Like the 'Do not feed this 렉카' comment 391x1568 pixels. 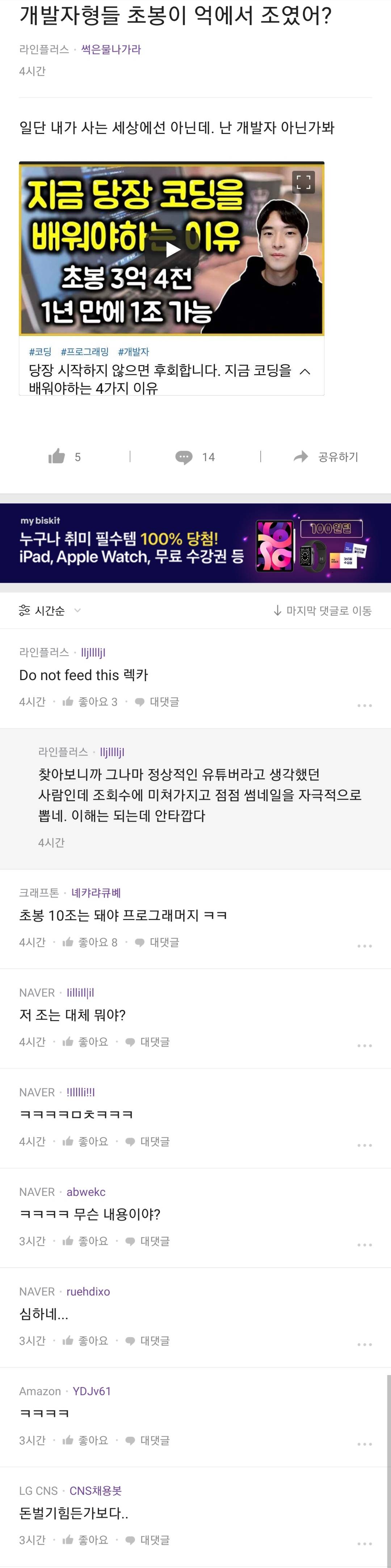tap(90, 702)
